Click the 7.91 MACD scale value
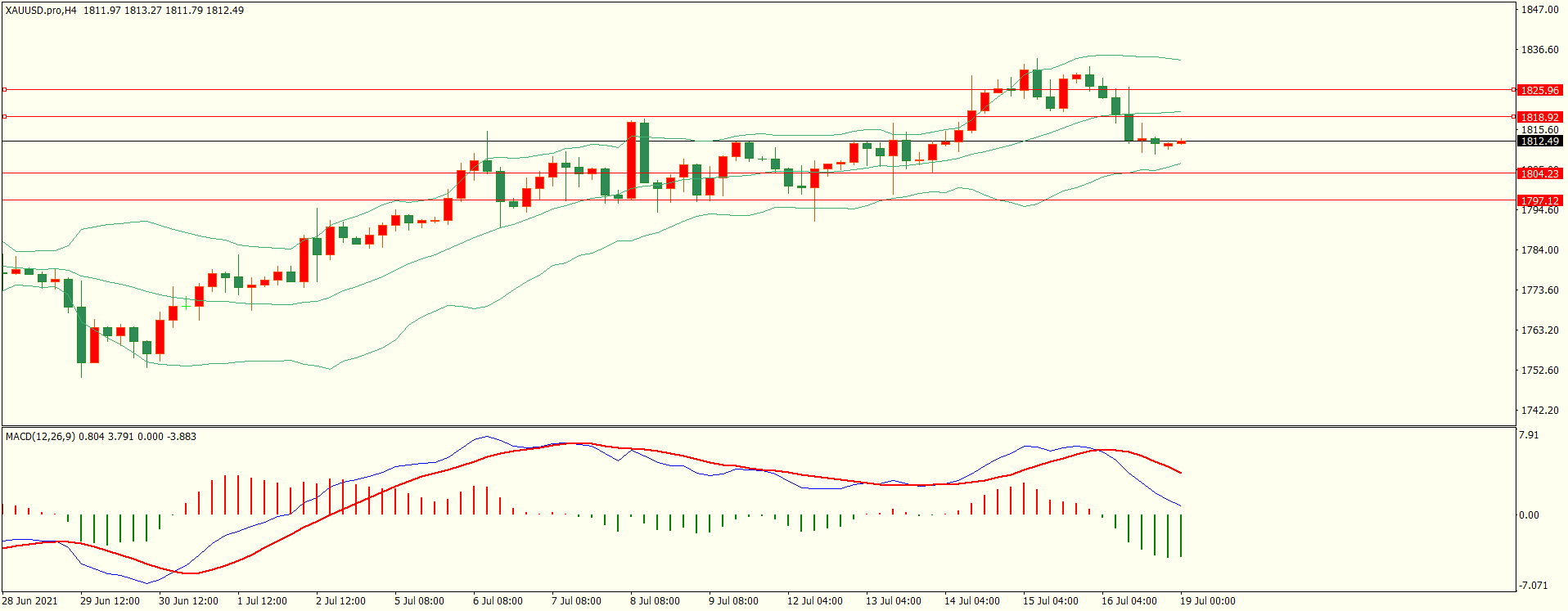Image resolution: width=1568 pixels, height=611 pixels. click(x=1529, y=435)
